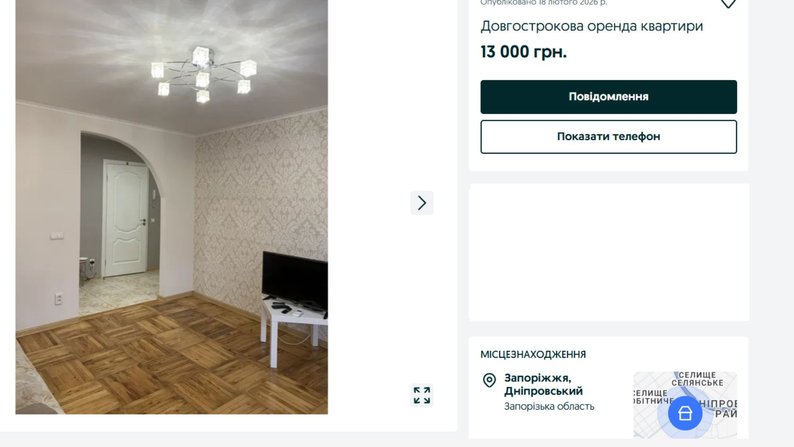794x447 pixels.
Task: Open the location map thumbnail
Action: (x=685, y=404)
